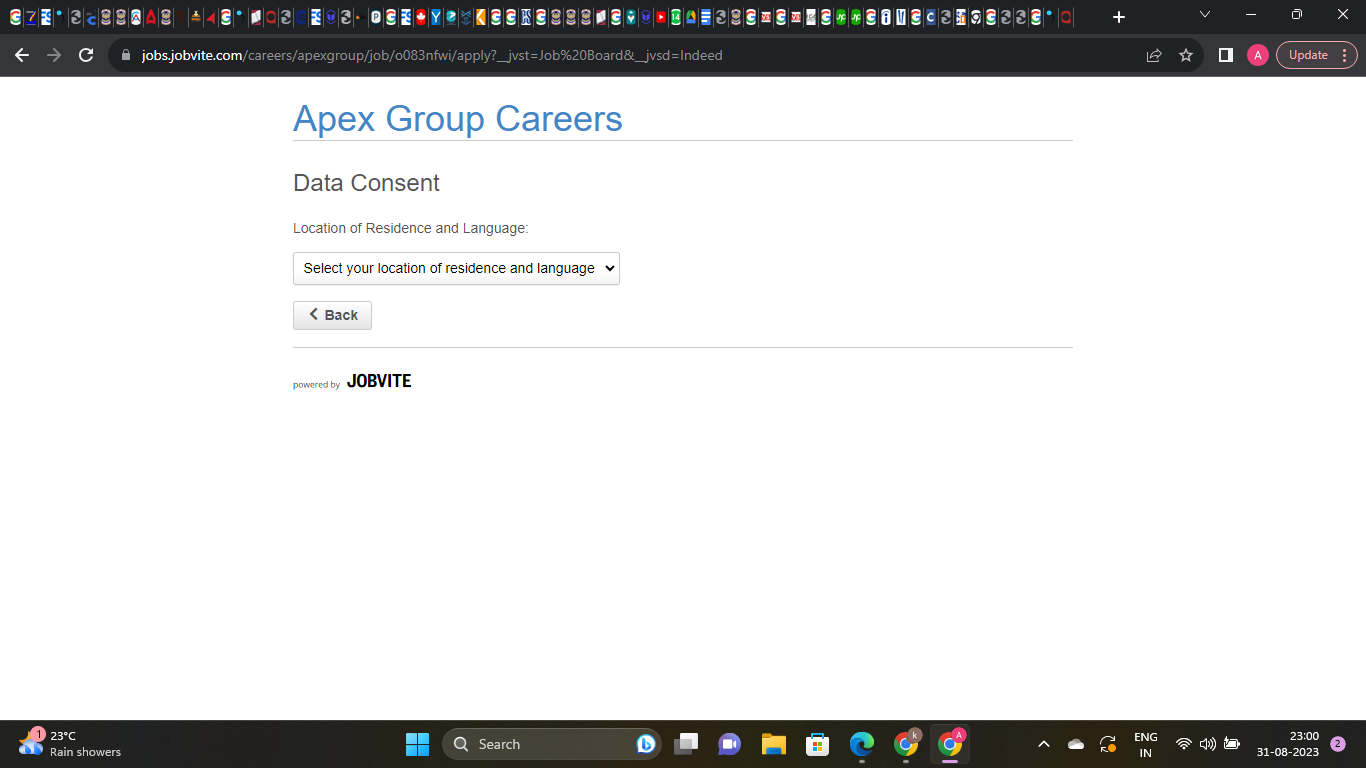Open the Chrome side panel
This screenshot has height=768, width=1366.
tap(1226, 55)
